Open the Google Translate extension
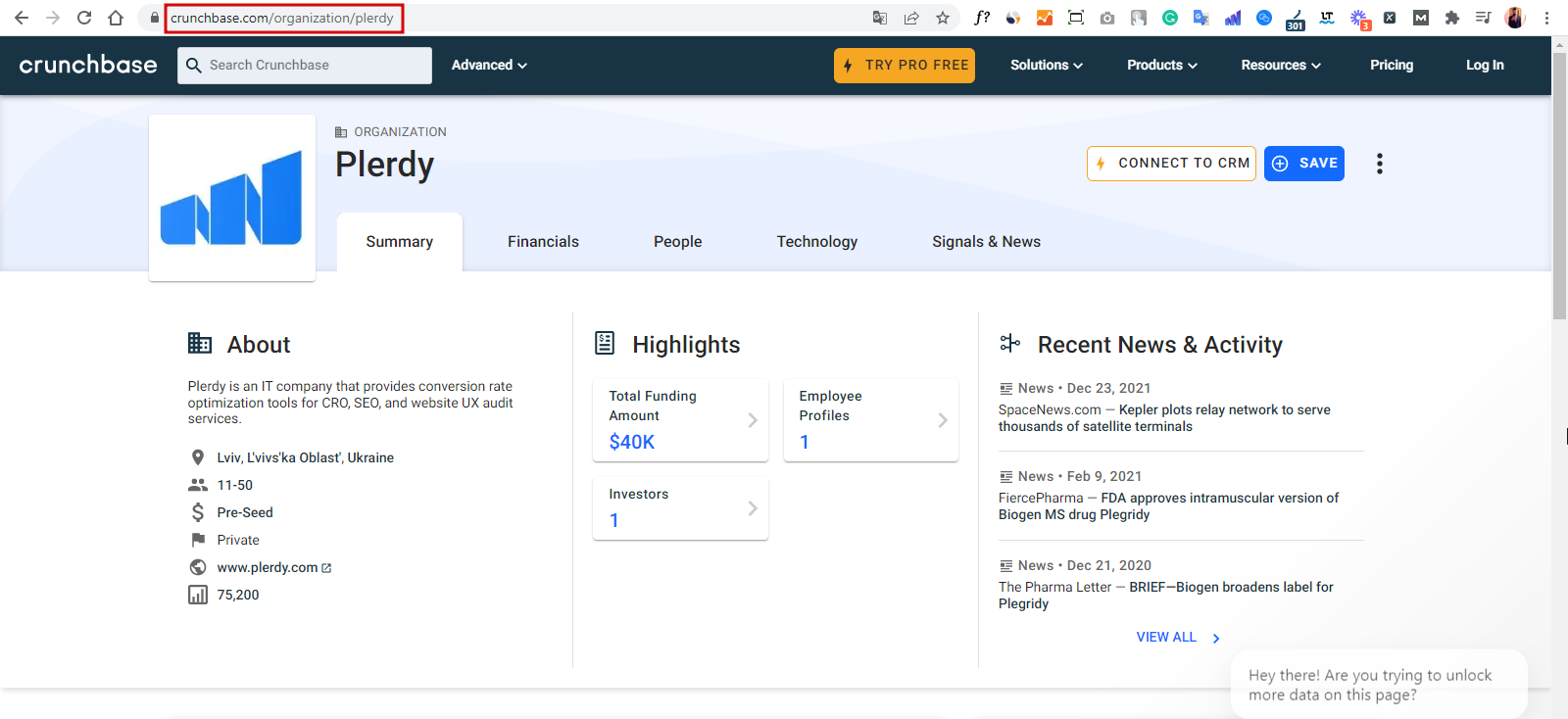Image resolution: width=1568 pixels, height=719 pixels. point(1201,18)
